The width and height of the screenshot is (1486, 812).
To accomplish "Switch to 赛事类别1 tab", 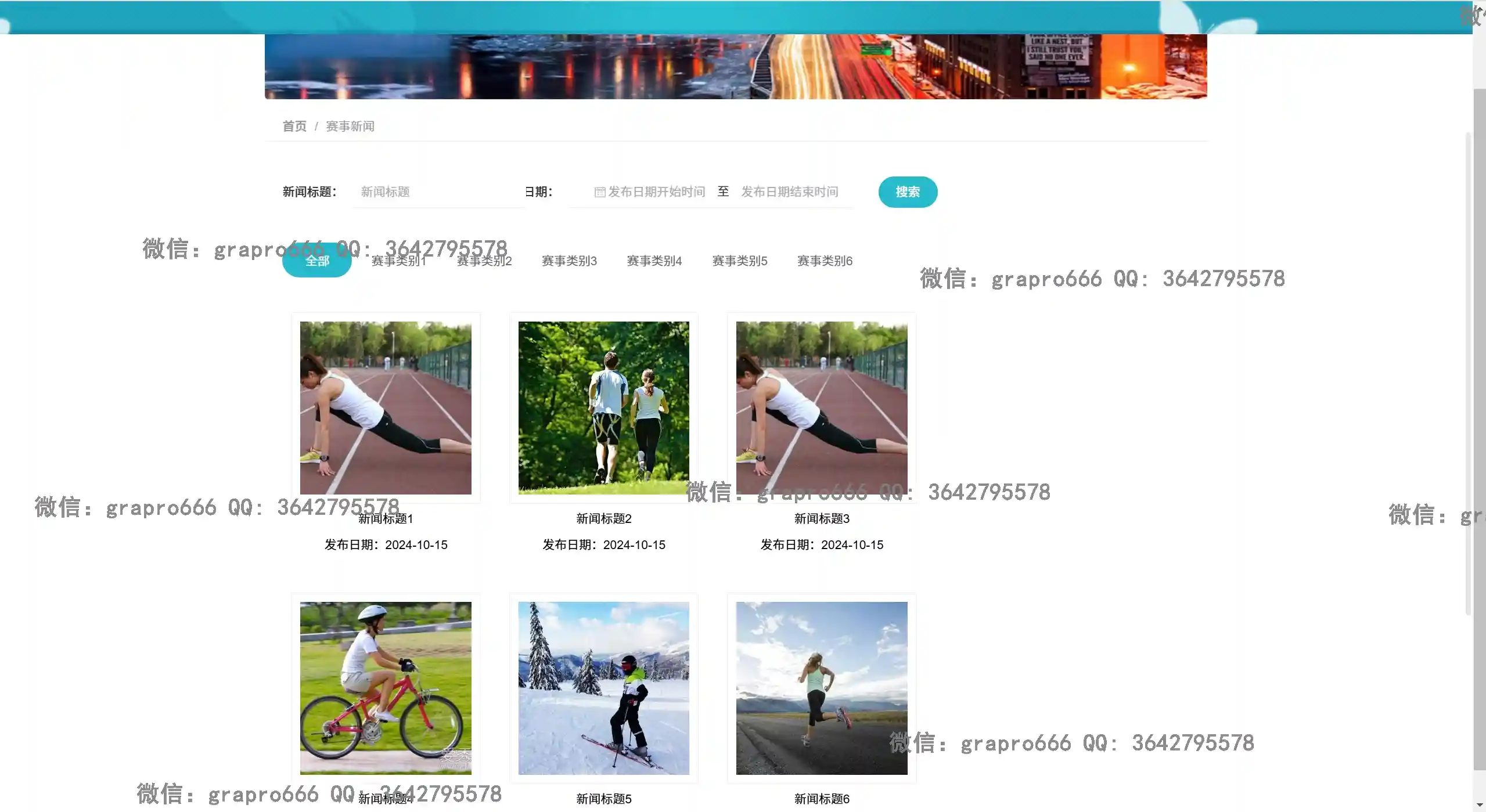I will [x=399, y=261].
